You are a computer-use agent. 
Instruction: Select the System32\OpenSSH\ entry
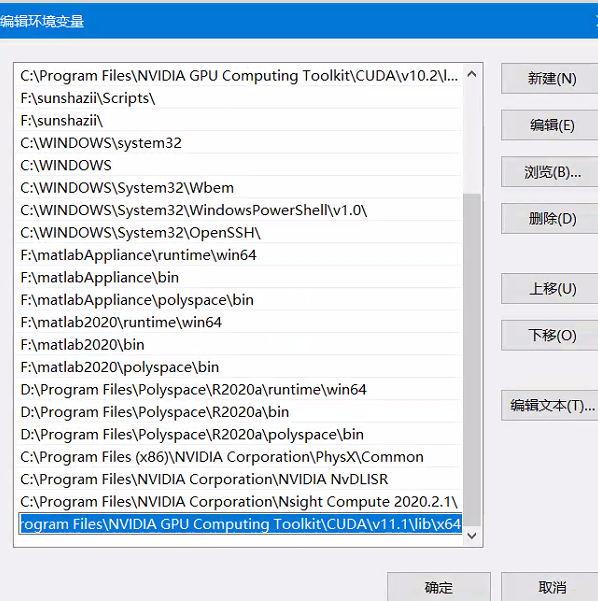click(x=238, y=233)
